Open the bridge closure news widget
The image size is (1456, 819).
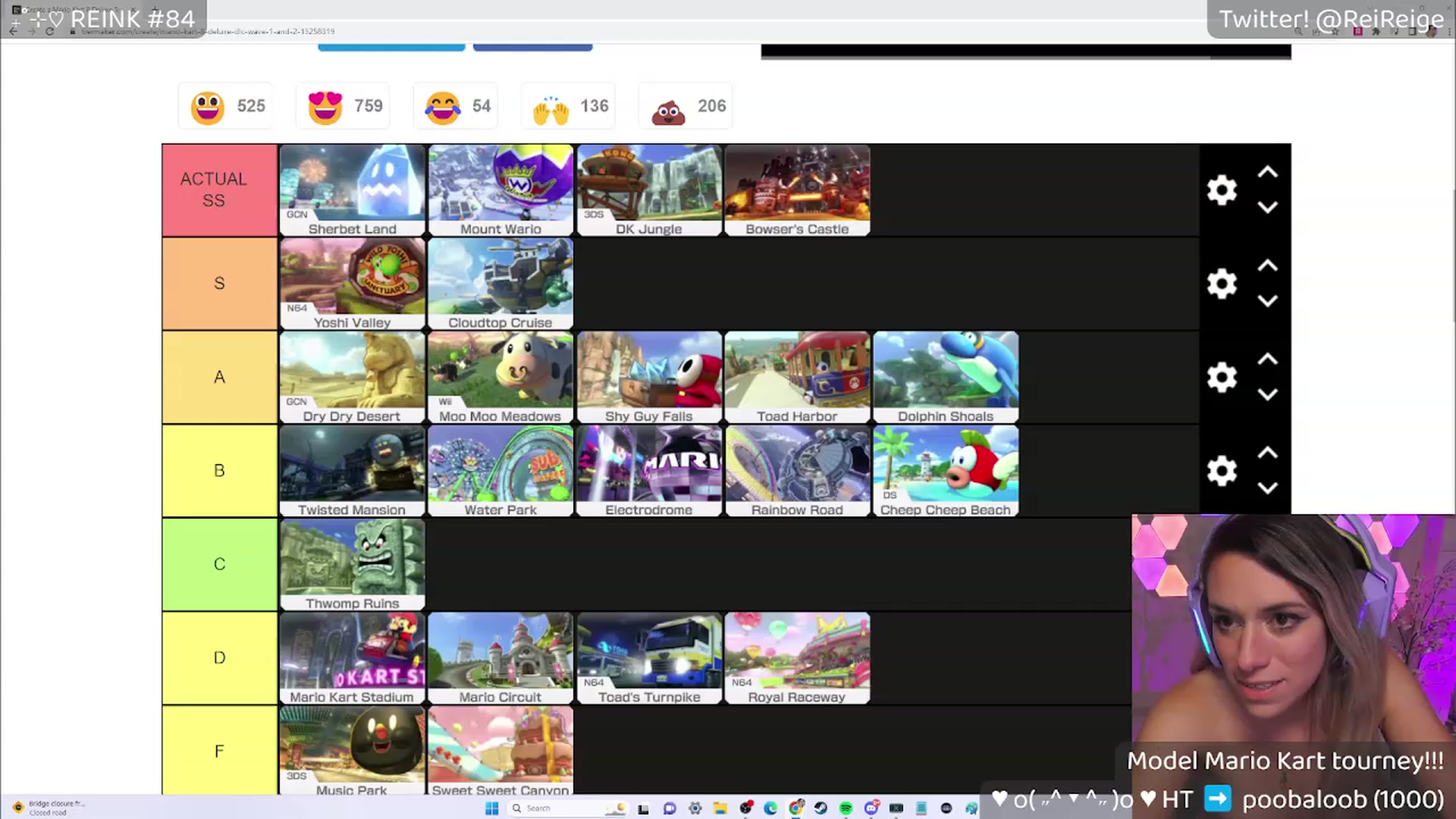point(47,808)
